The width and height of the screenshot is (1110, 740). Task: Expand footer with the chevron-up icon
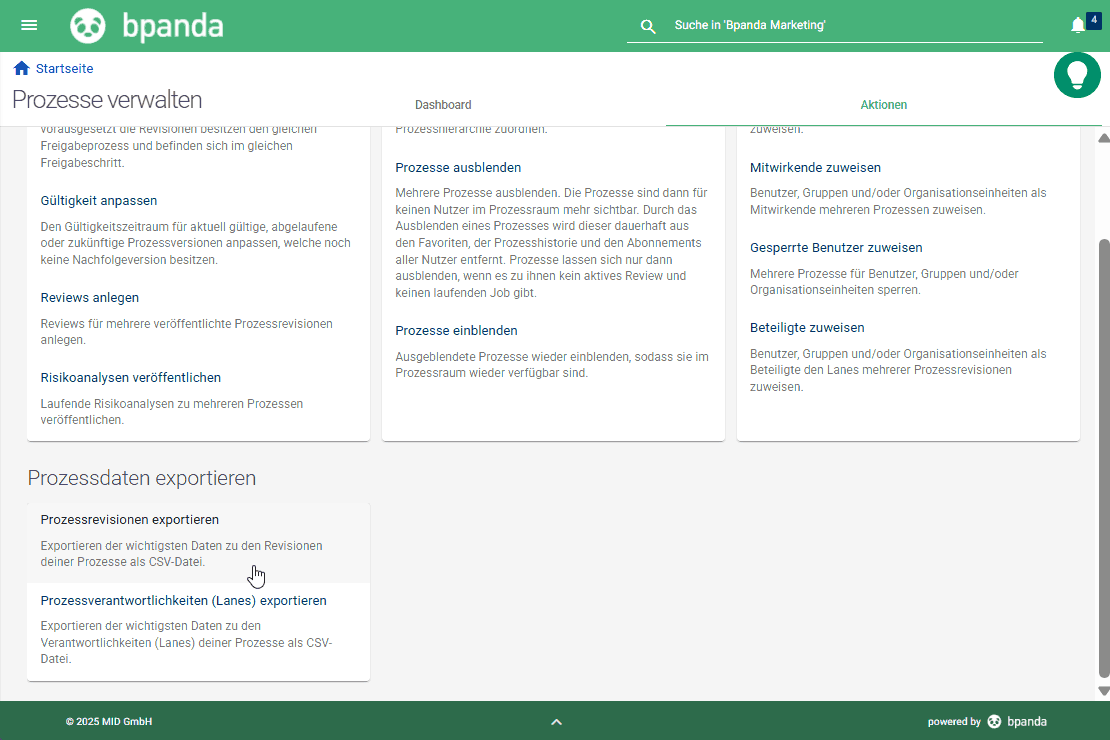pyautogui.click(x=556, y=722)
